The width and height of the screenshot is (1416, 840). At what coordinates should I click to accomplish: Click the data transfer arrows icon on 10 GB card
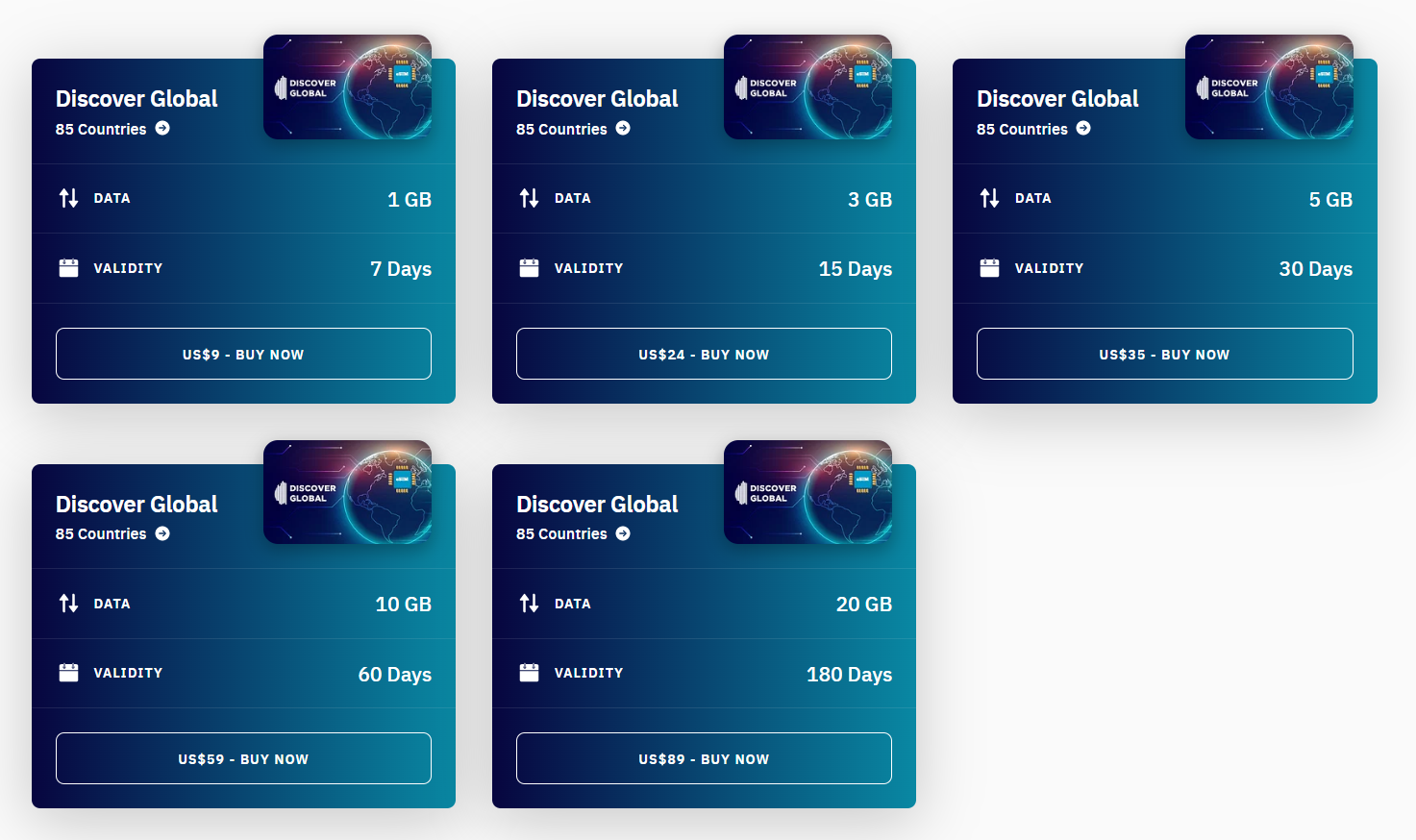68,604
